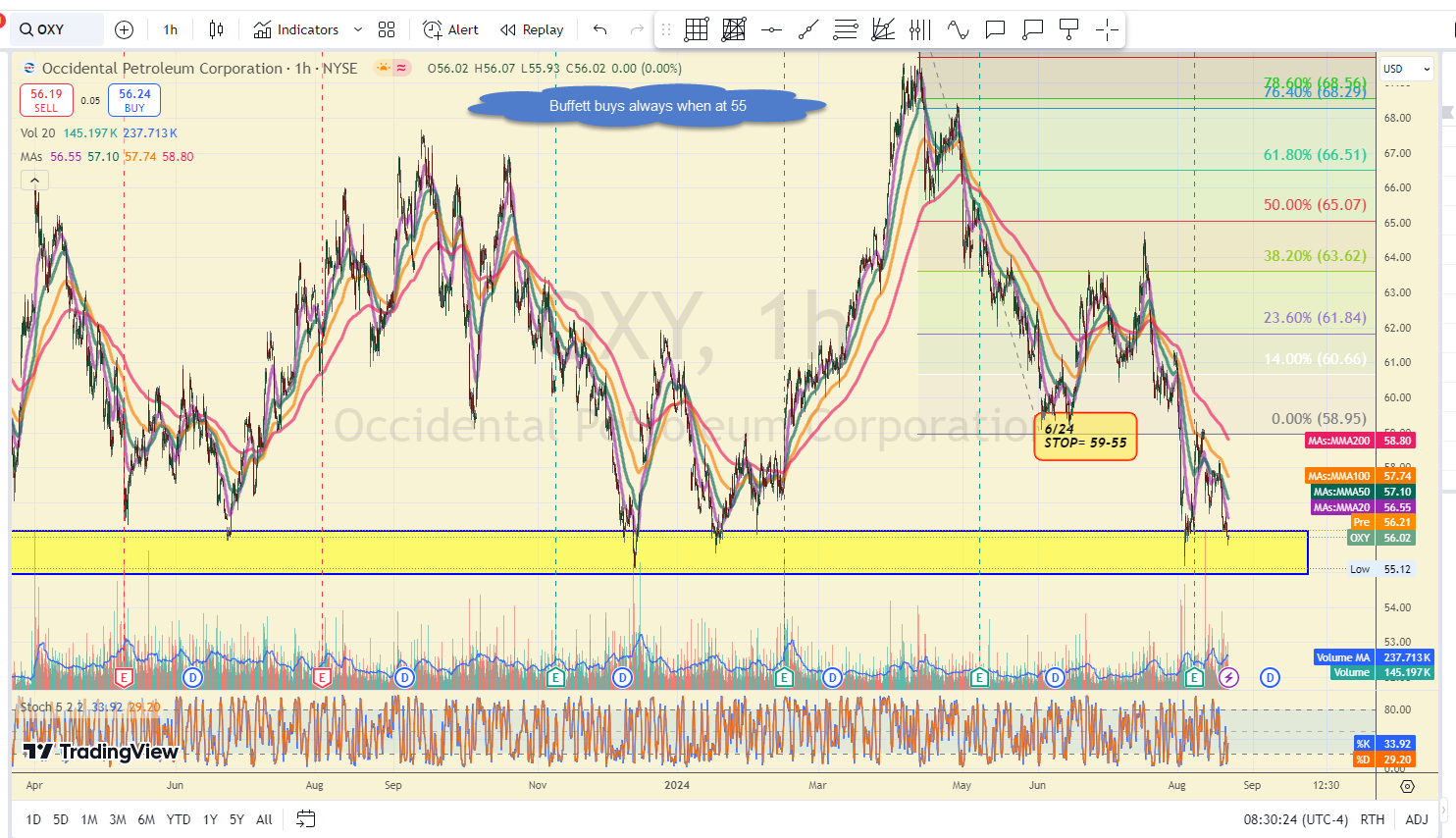Click the %K 33.92 stochastic label
The height and width of the screenshot is (838, 1456).
coord(1384,744)
